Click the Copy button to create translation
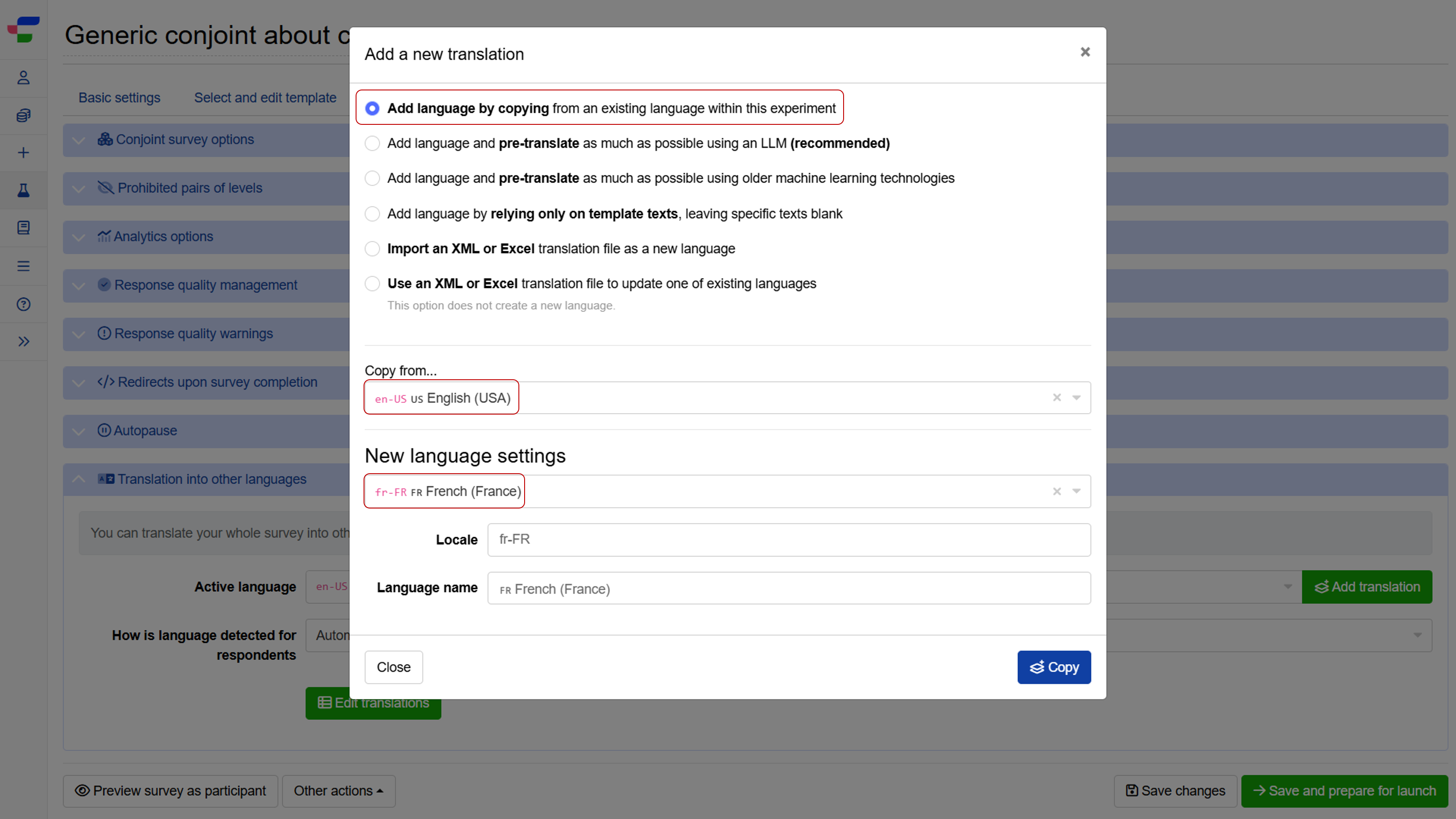The height and width of the screenshot is (819, 1456). pyautogui.click(x=1054, y=667)
